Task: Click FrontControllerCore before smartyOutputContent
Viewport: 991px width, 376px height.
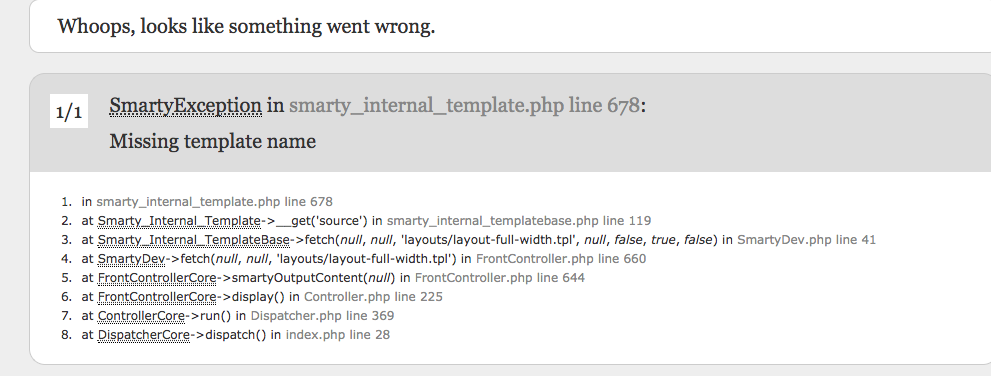Action: click(x=157, y=277)
